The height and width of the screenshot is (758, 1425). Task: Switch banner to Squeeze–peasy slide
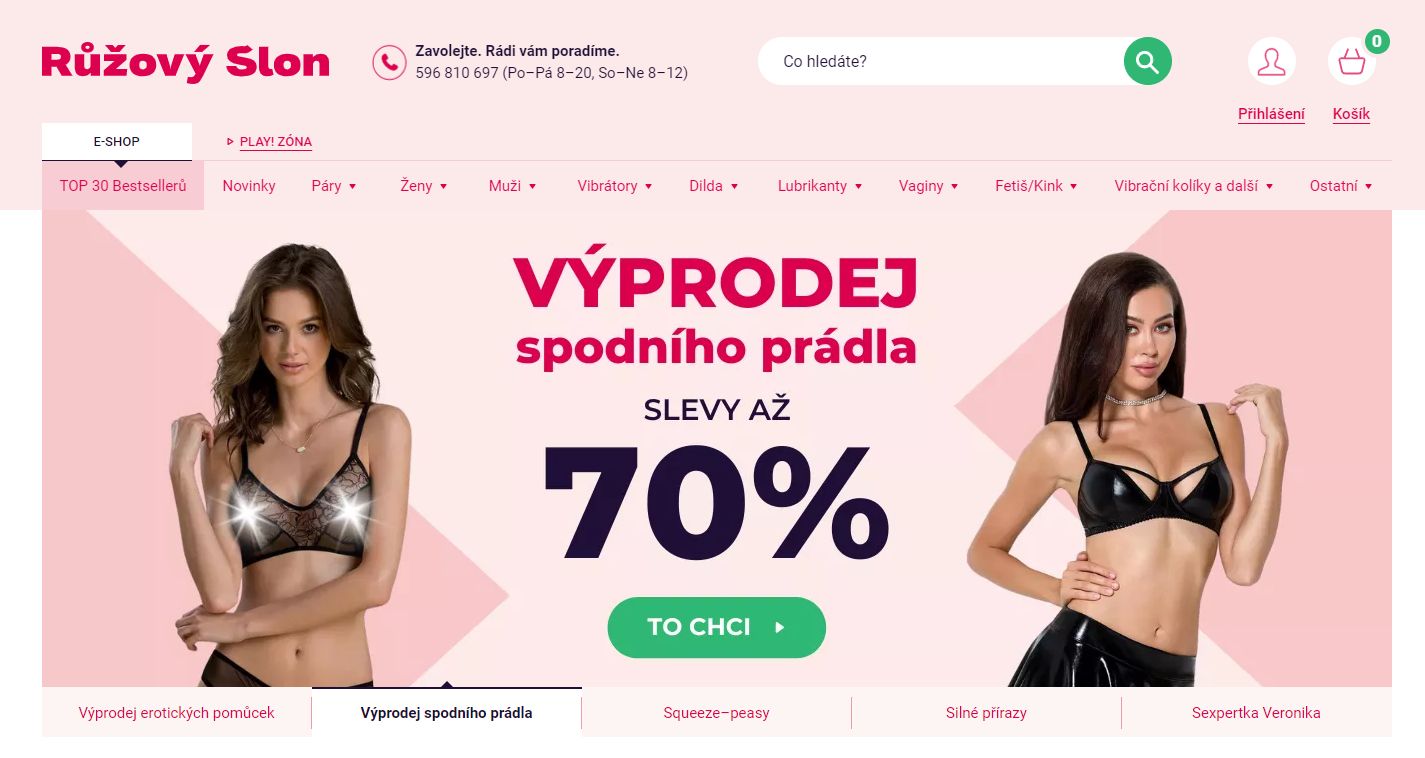tap(716, 713)
